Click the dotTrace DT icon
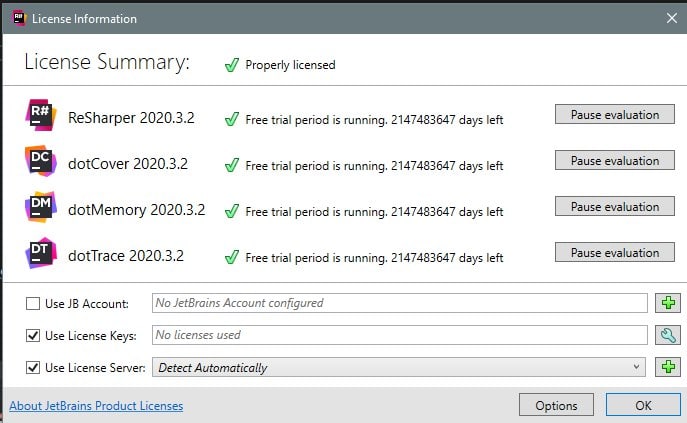This screenshot has width=687, height=423. point(41,253)
